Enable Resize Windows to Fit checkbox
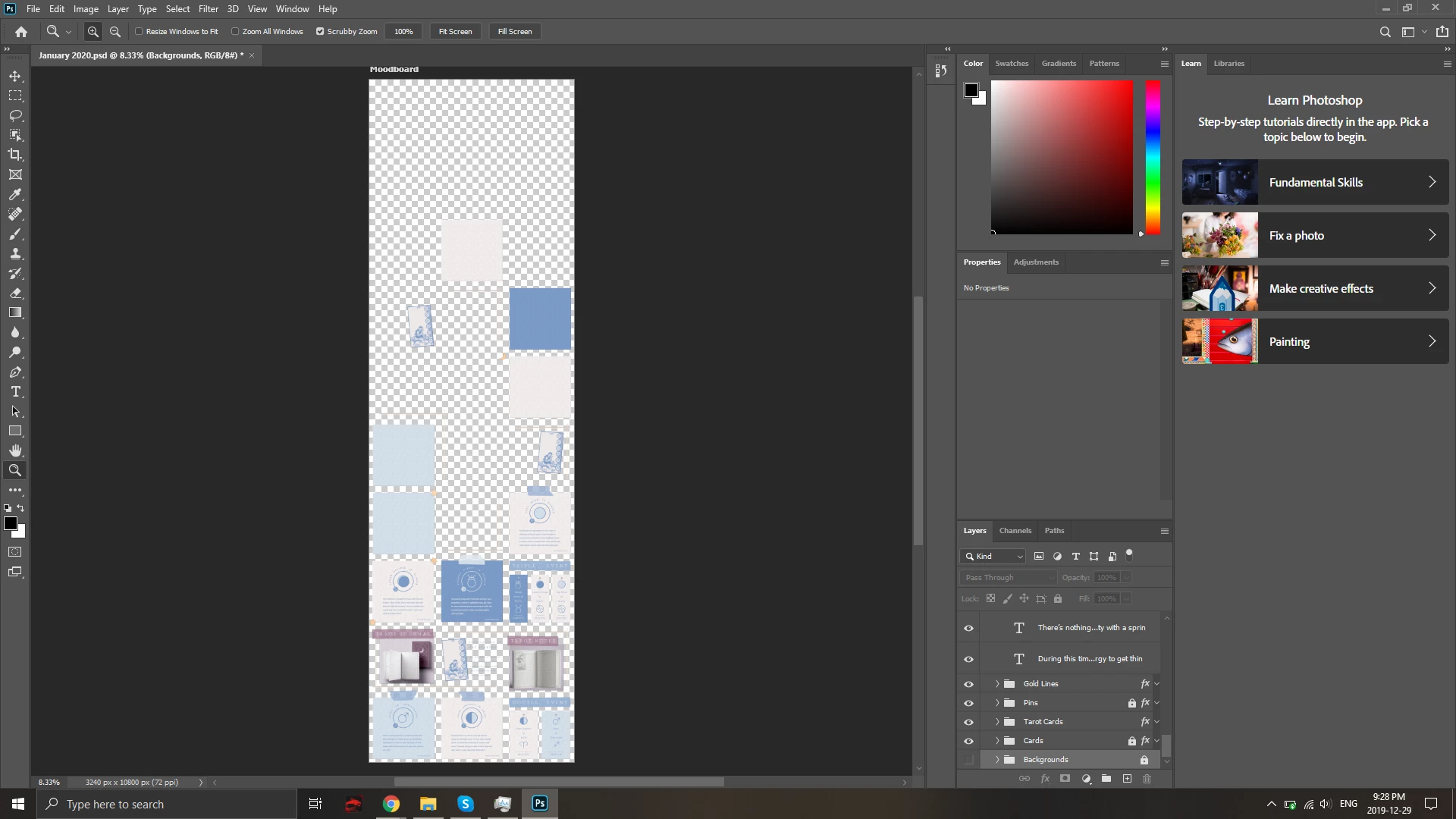This screenshot has width=1456, height=819. [x=139, y=32]
